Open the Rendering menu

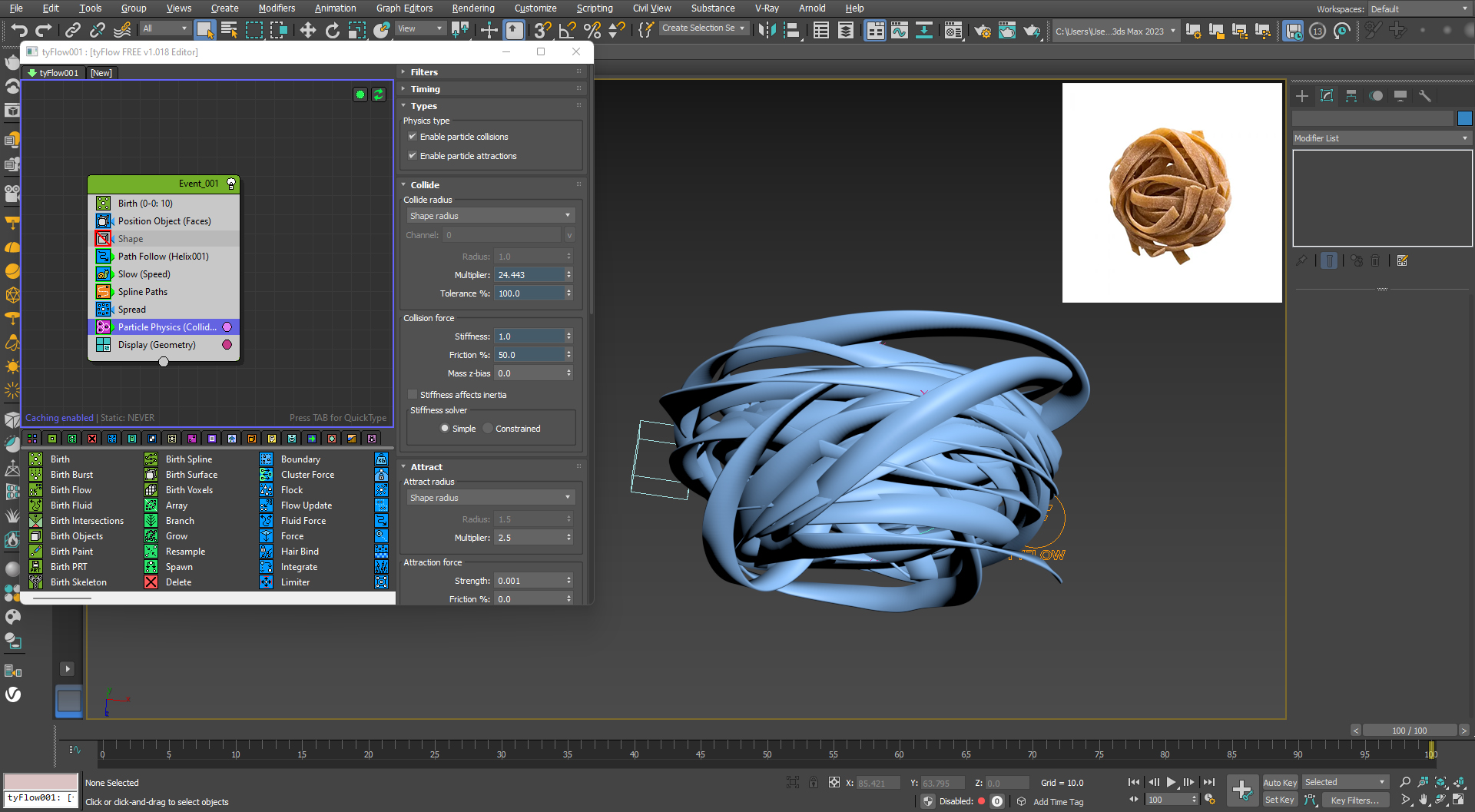pos(472,8)
